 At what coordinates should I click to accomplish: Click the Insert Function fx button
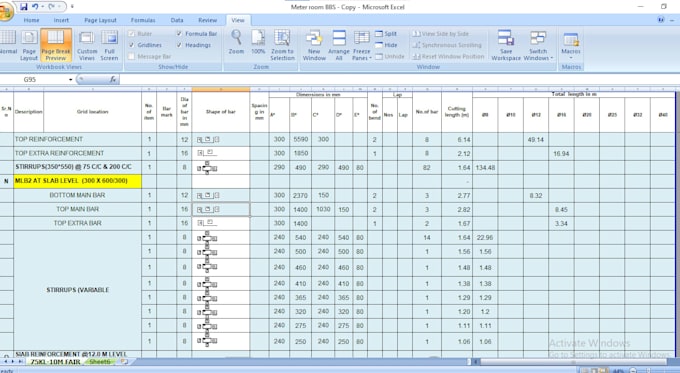coord(113,79)
